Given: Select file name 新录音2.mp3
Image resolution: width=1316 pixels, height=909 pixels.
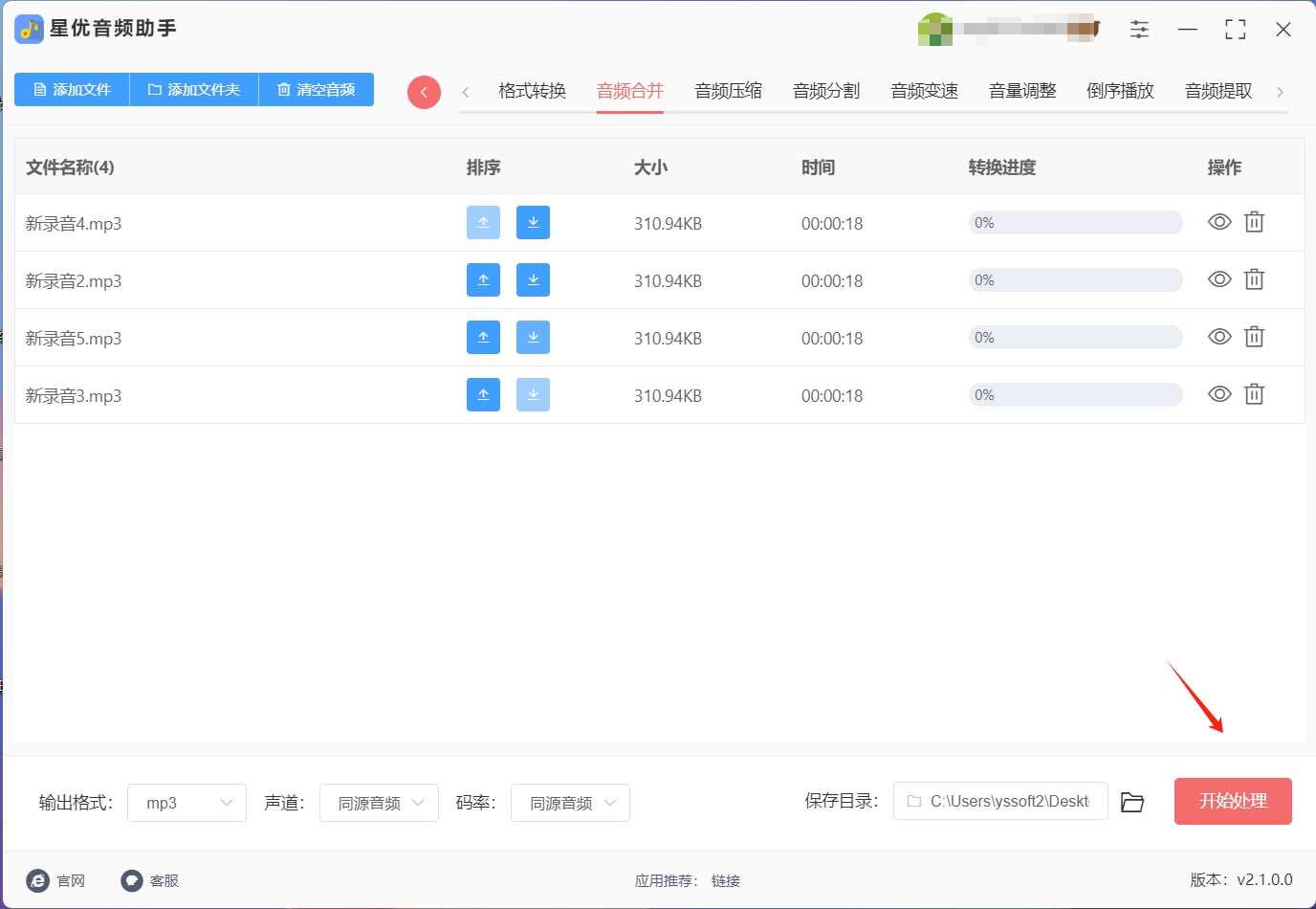Looking at the screenshot, I should [74, 281].
